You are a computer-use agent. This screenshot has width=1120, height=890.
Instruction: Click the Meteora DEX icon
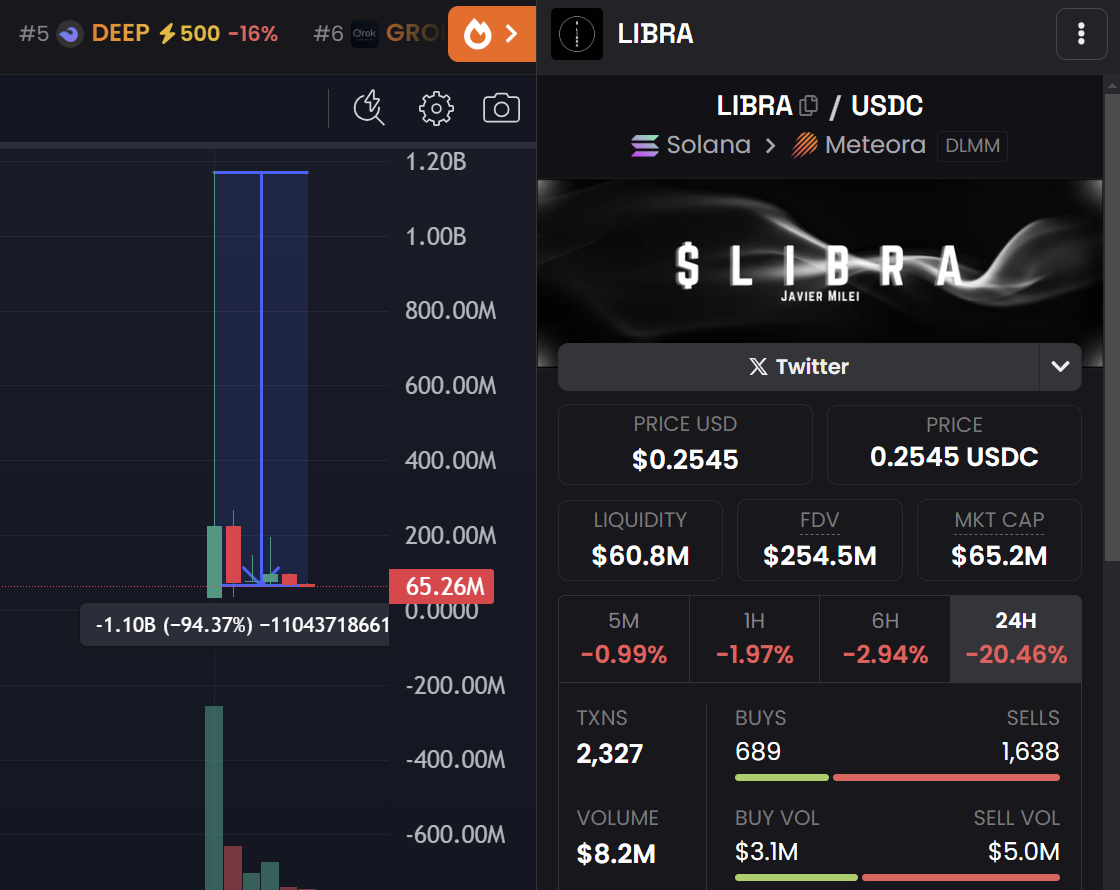pos(804,145)
